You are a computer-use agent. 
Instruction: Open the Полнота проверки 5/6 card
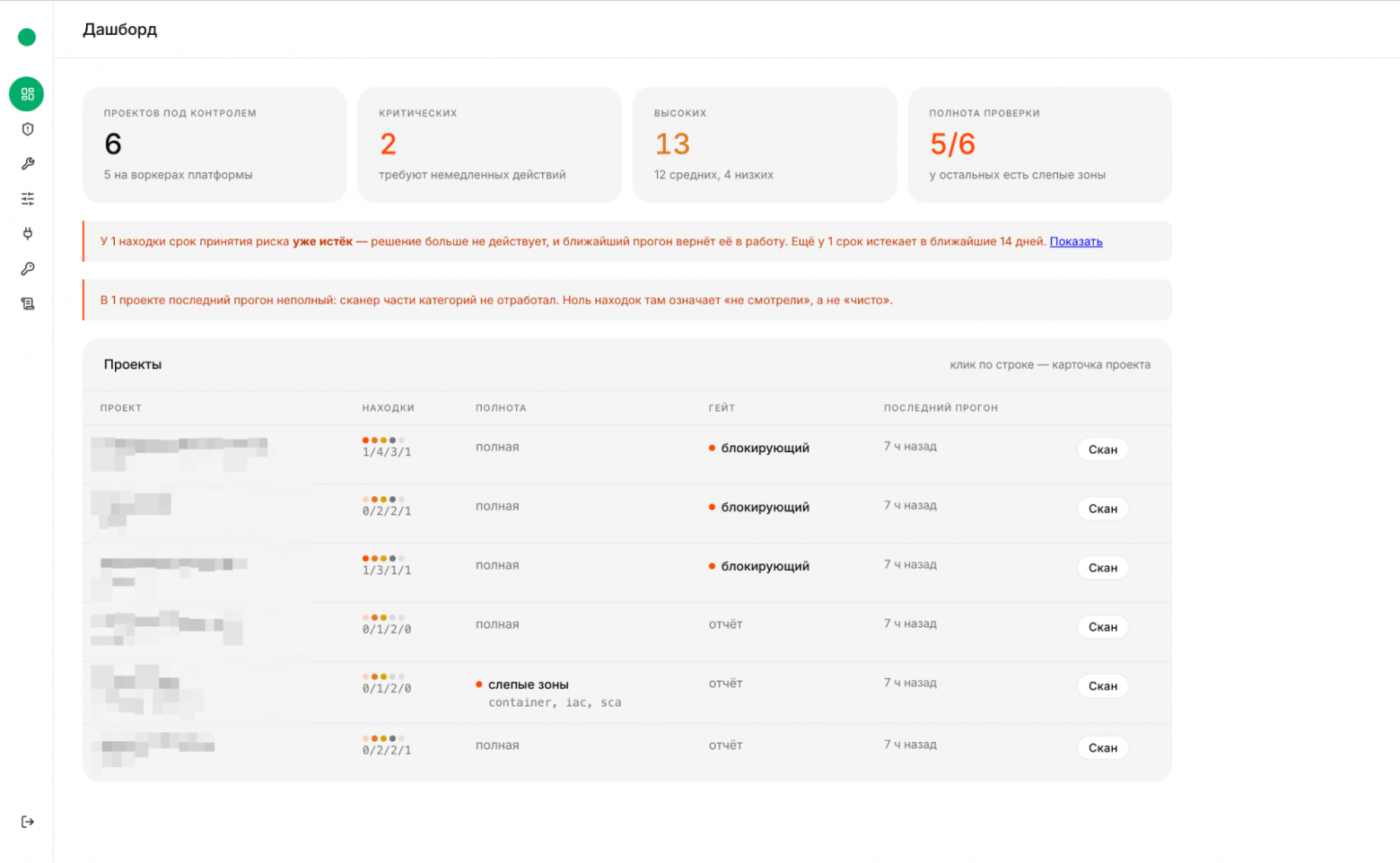point(1039,144)
